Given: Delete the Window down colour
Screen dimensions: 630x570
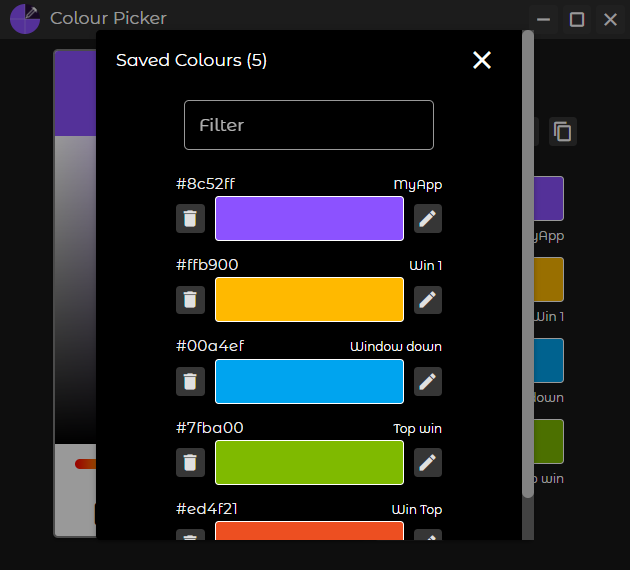Looking at the screenshot, I should (190, 381).
